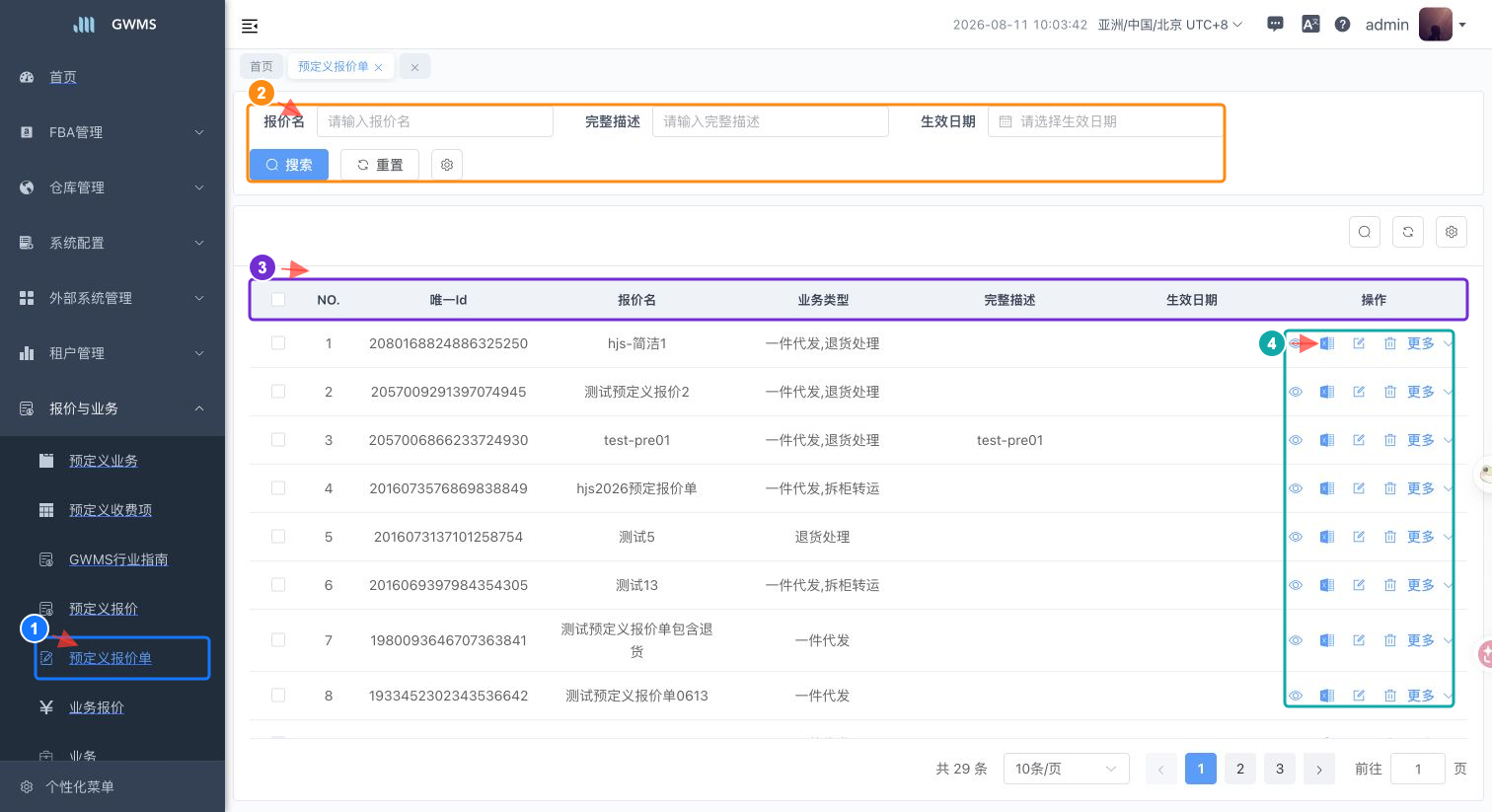This screenshot has width=1492, height=812.
Task: Check the box for row hjs-简洁1
Action: click(278, 343)
